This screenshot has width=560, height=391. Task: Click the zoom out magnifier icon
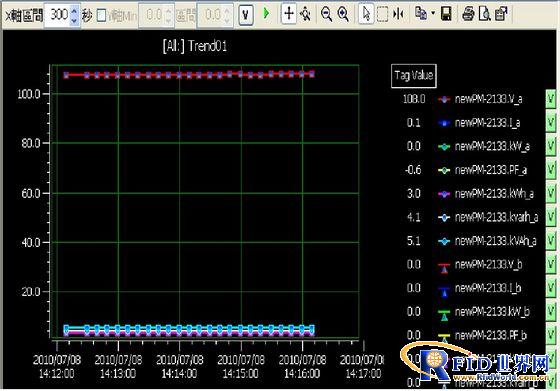coord(326,14)
